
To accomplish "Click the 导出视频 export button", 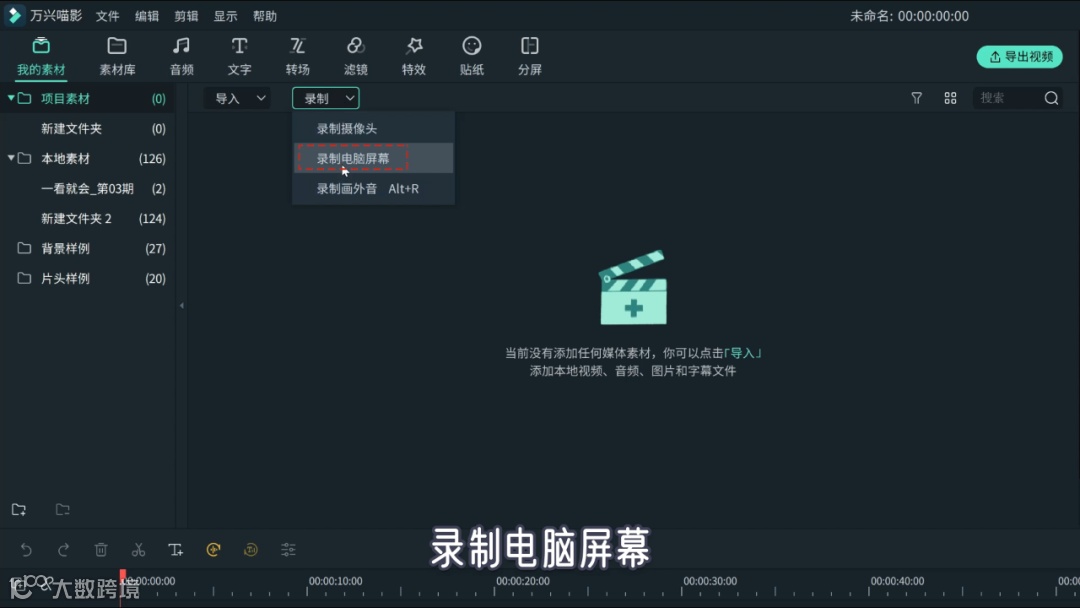I will (x=1019, y=57).
